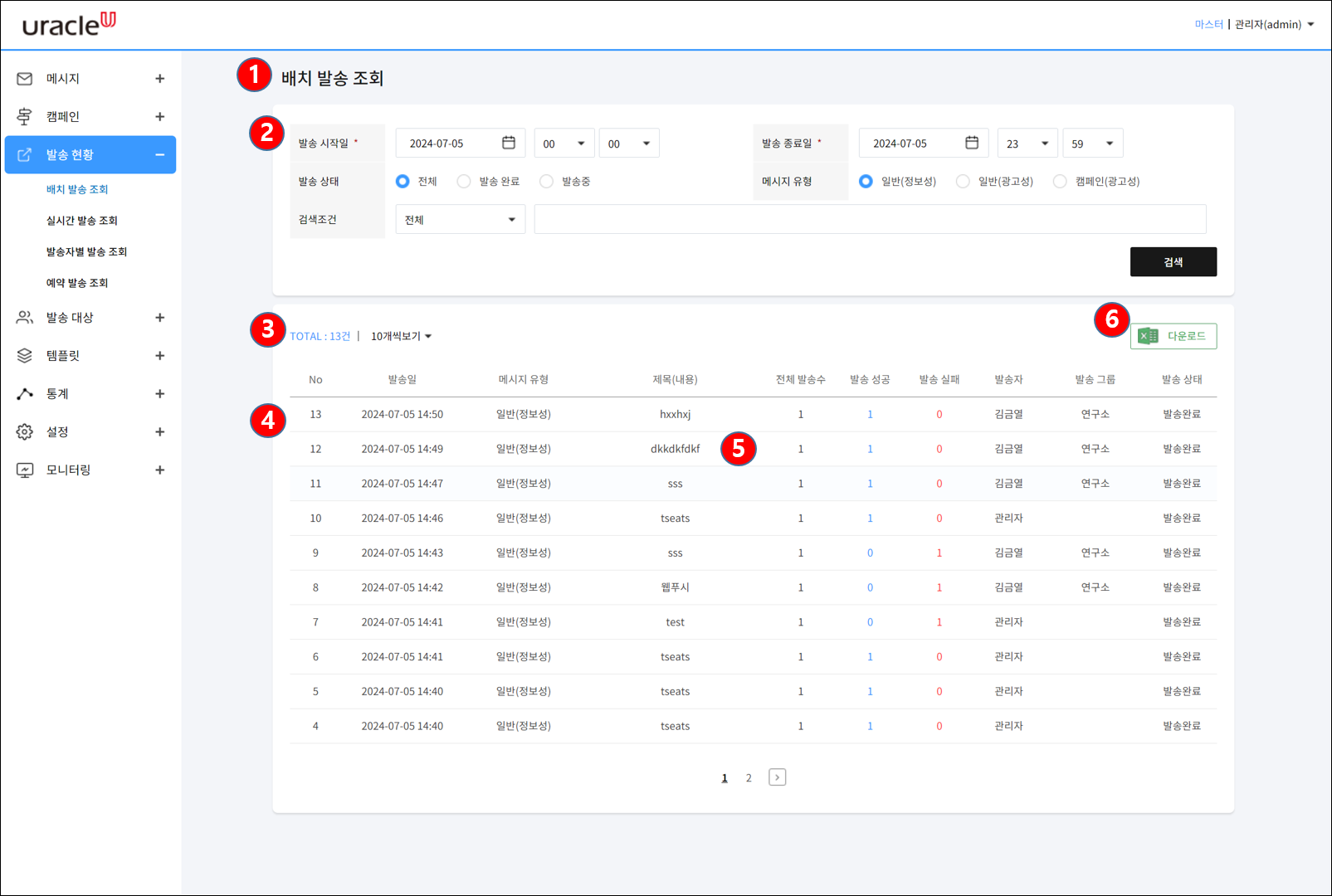Click 2024-07-05 14:43 date cell
The image size is (1332, 896).
pyautogui.click(x=403, y=553)
